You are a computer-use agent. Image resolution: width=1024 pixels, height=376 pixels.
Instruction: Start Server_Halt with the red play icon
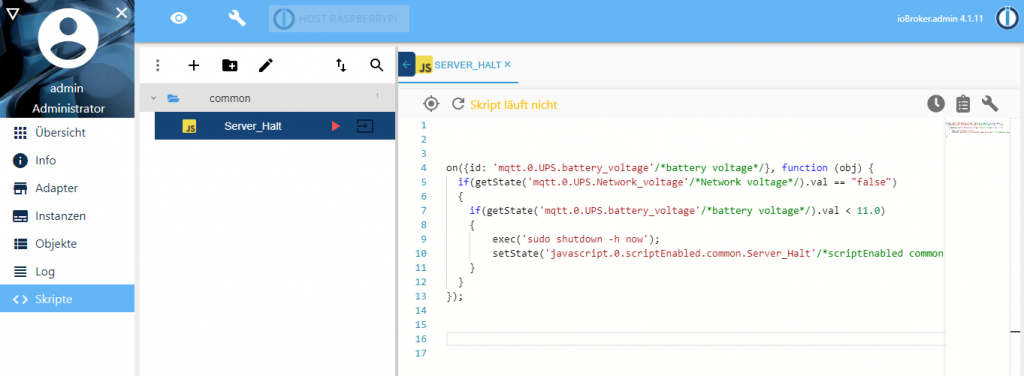(336, 126)
